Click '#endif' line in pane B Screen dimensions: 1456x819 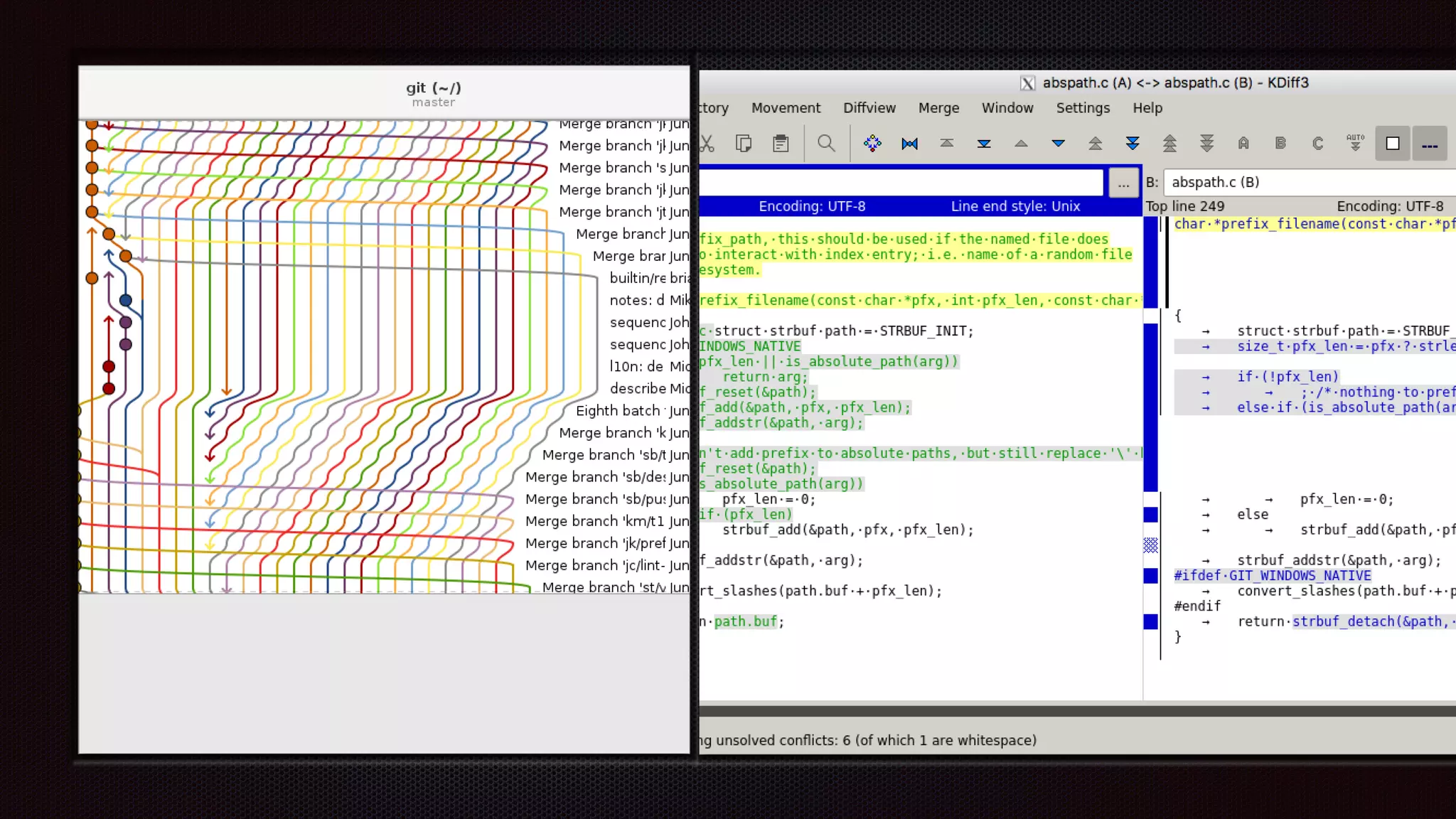click(1197, 606)
